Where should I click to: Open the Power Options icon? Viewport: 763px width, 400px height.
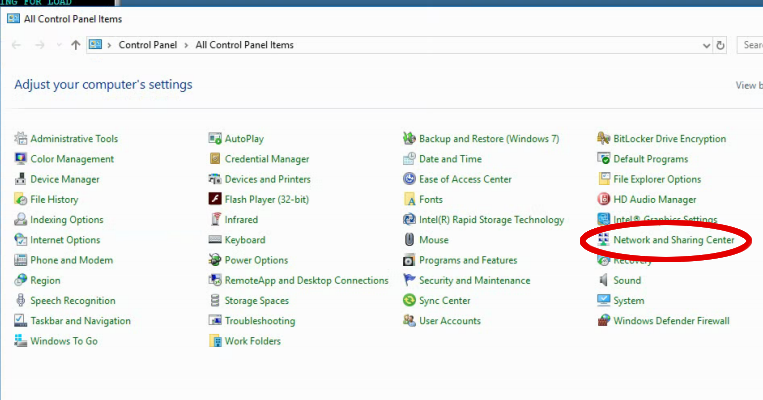(215, 260)
